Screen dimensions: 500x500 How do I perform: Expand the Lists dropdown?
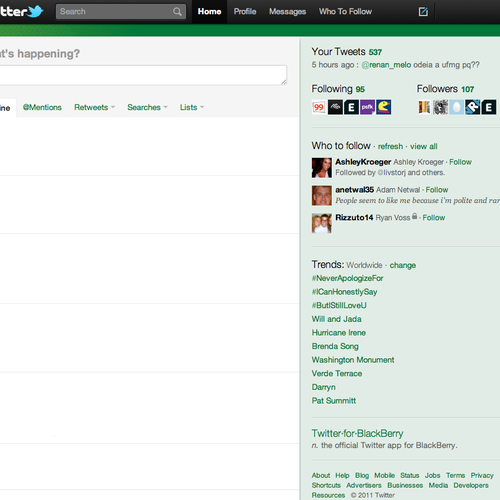(192, 107)
